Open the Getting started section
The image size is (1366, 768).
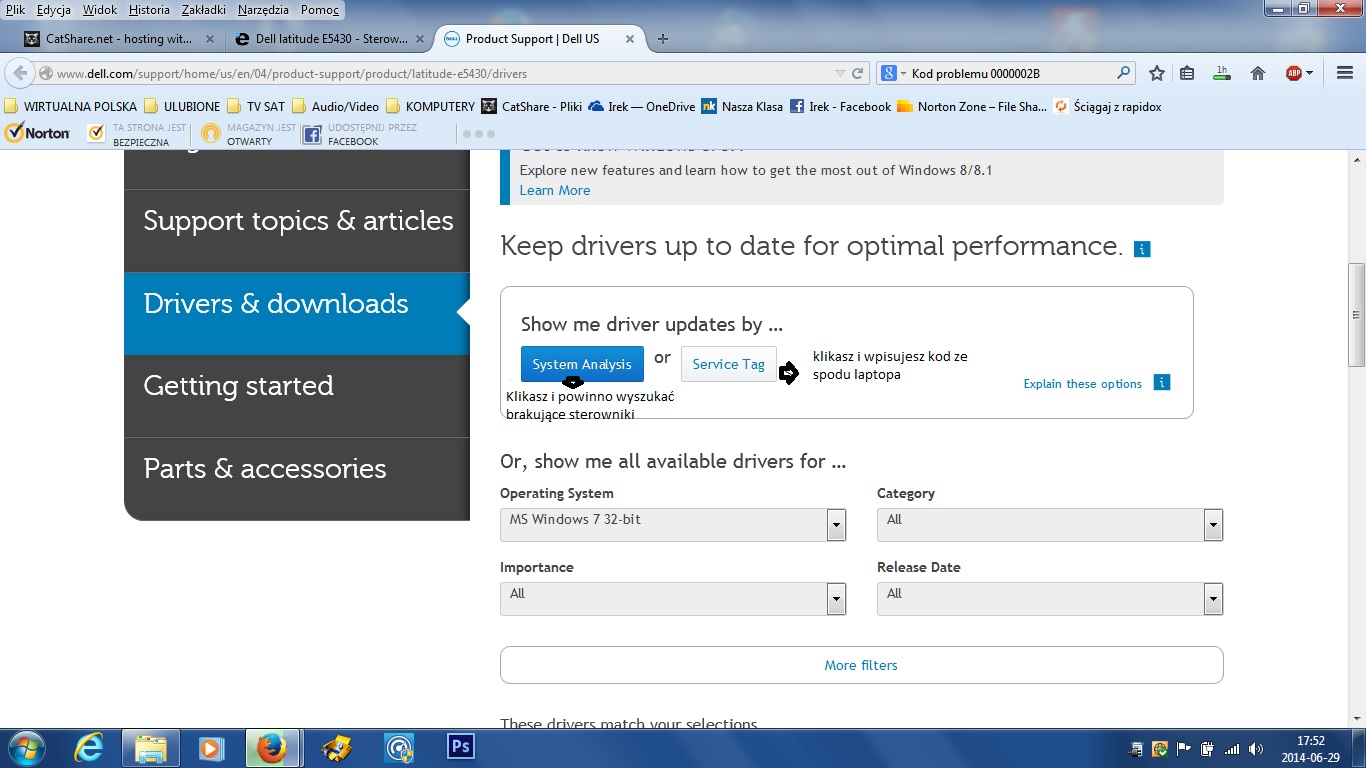(297, 396)
